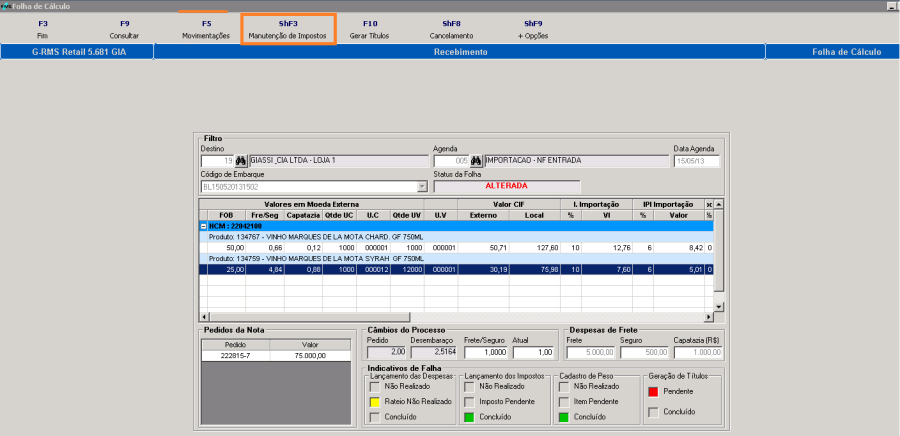The height and width of the screenshot is (436, 900).
Task: Toggle green Impostos Concluído indicator
Action: pyautogui.click(x=470, y=417)
